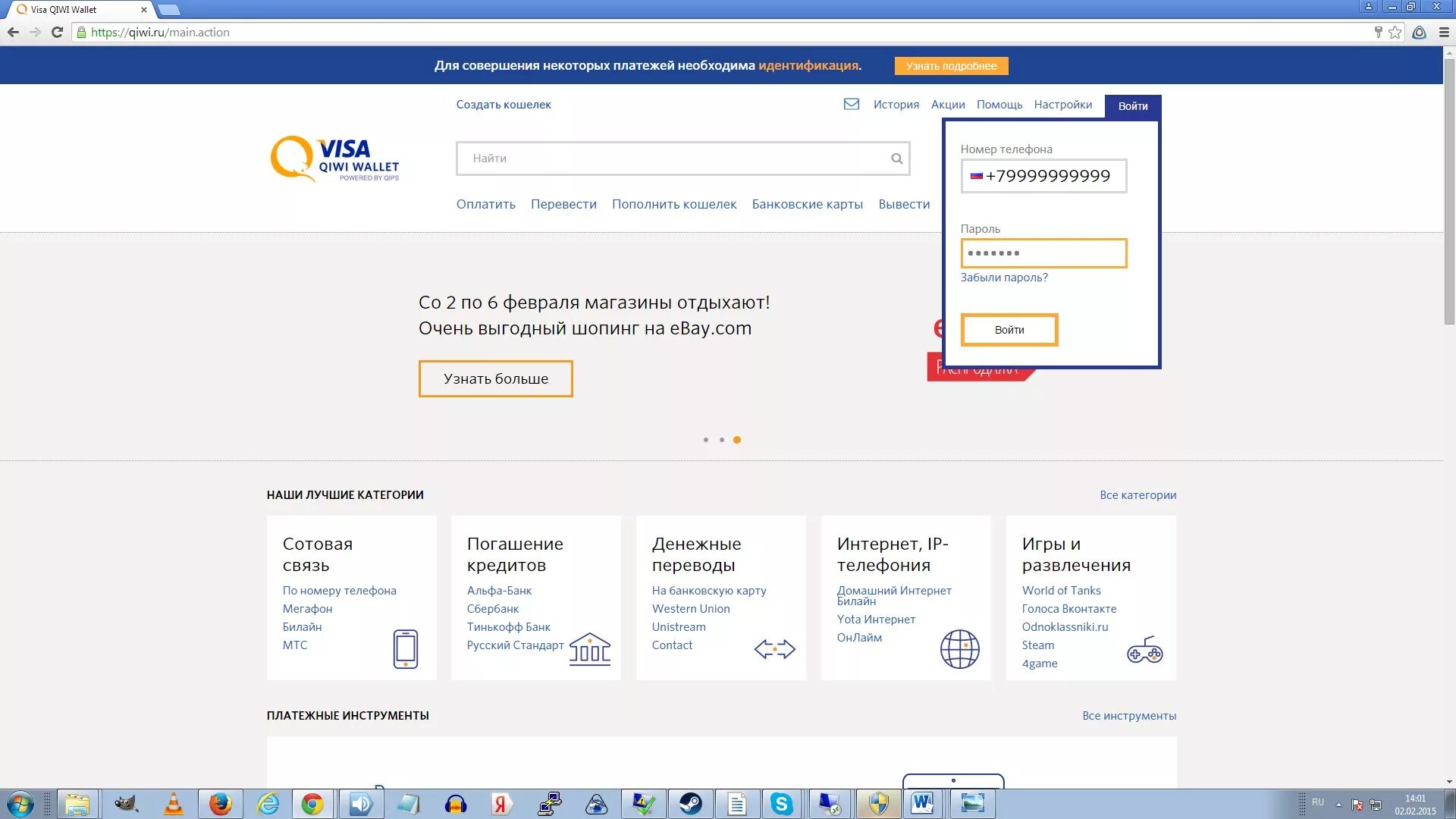Open Yandex from the taskbar

(500, 804)
